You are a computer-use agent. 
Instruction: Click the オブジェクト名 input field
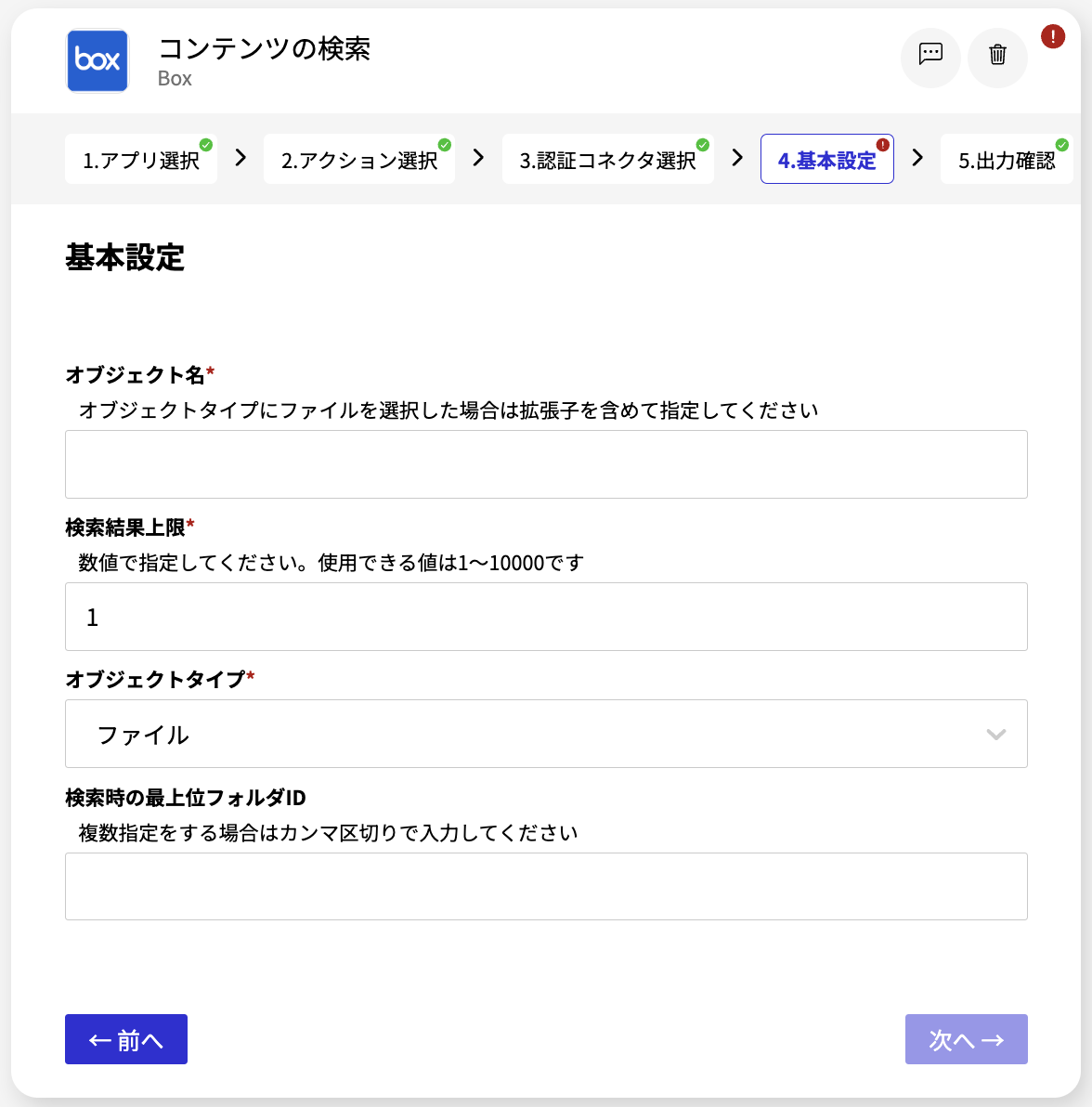(546, 464)
